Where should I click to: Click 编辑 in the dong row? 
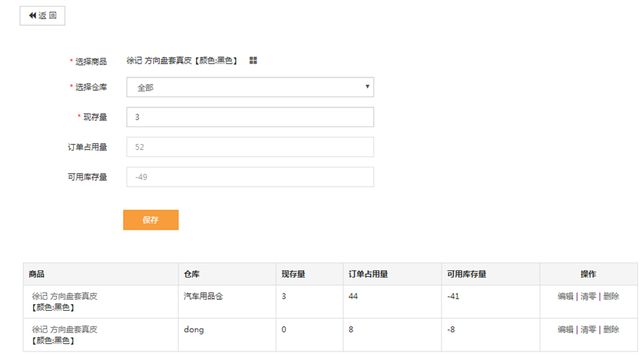click(565, 329)
